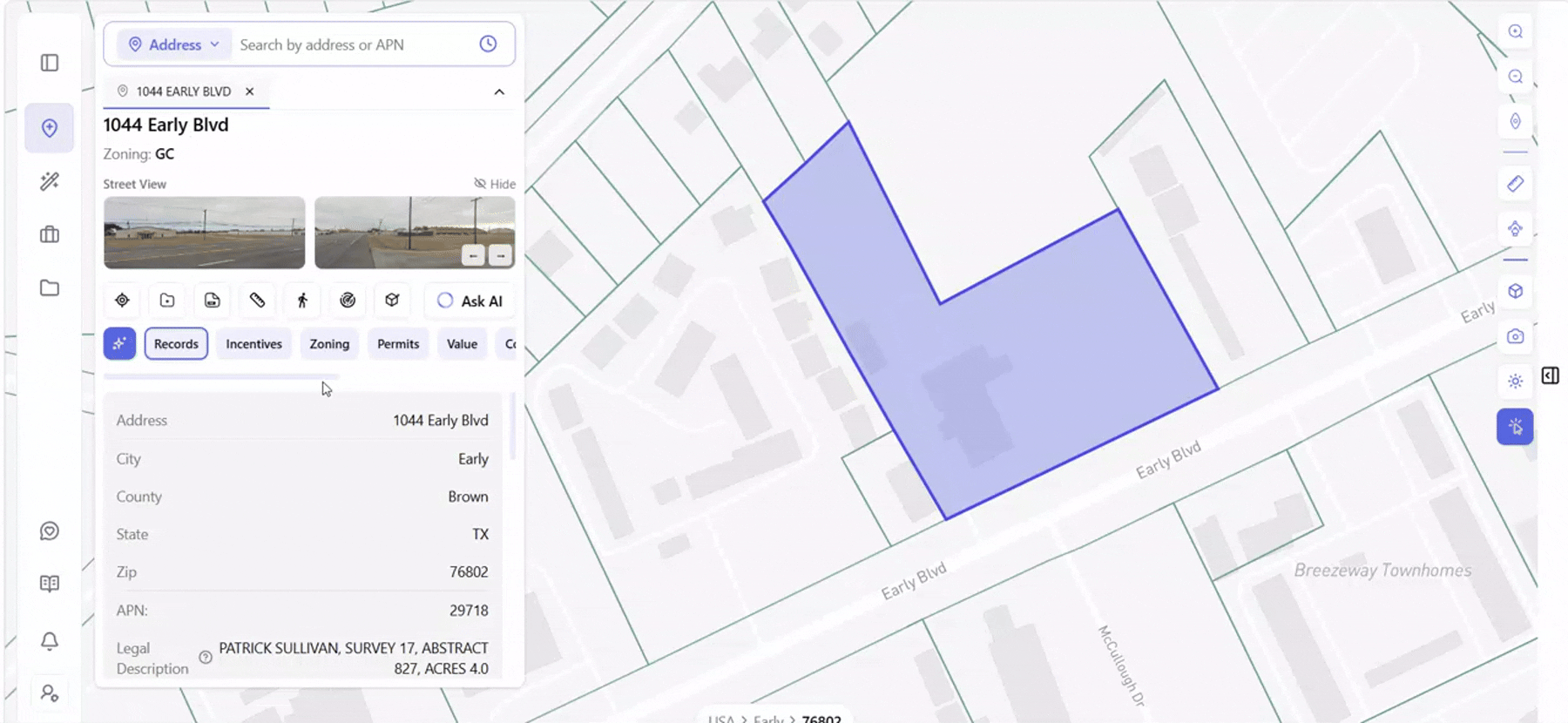
Task: Open notifications bell icon
Action: pos(50,641)
